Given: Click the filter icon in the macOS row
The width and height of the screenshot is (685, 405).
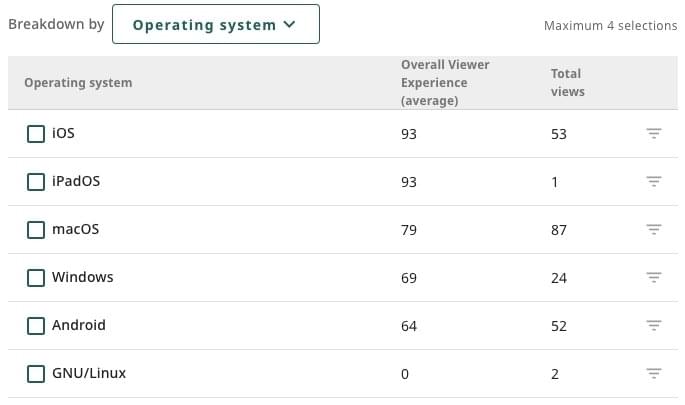Looking at the screenshot, I should [x=654, y=230].
